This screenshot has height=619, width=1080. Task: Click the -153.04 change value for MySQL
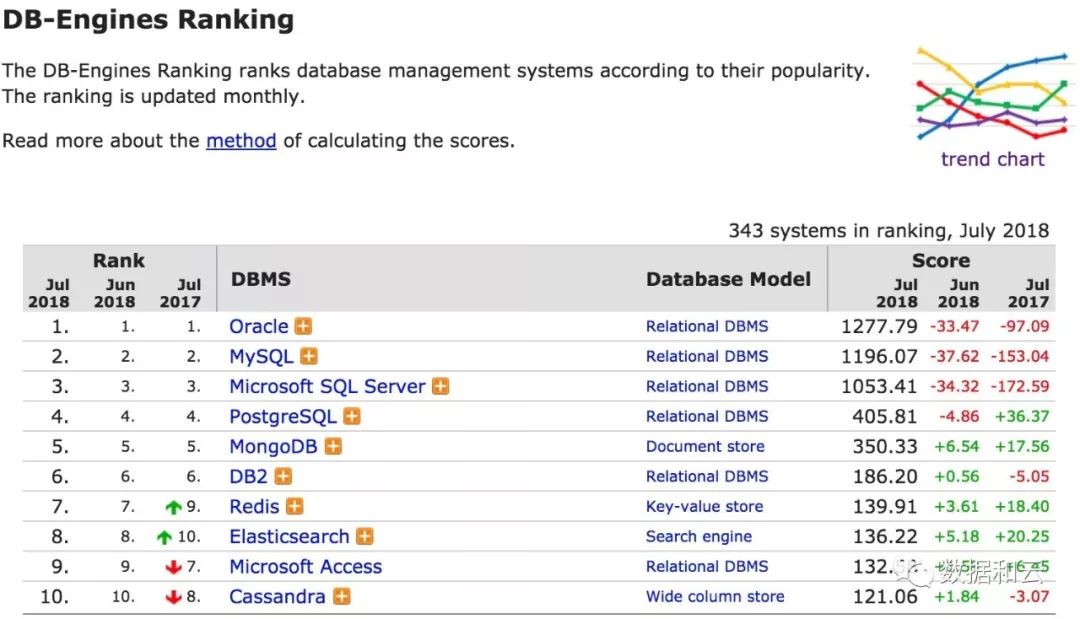[1019, 356]
